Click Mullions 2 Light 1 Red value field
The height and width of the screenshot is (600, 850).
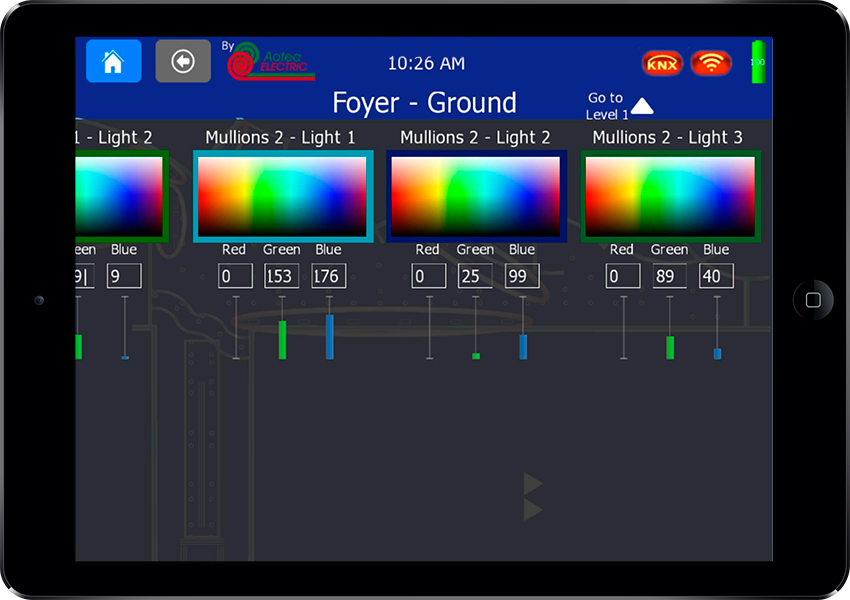235,276
